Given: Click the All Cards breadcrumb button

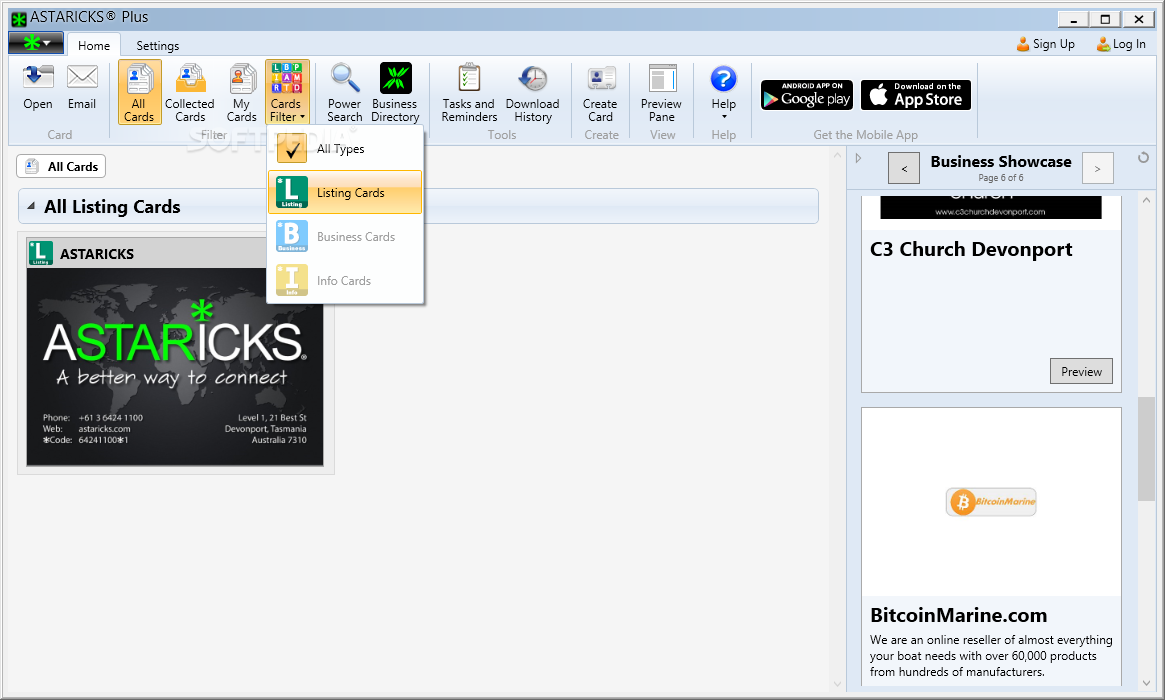Looking at the screenshot, I should pos(61,166).
